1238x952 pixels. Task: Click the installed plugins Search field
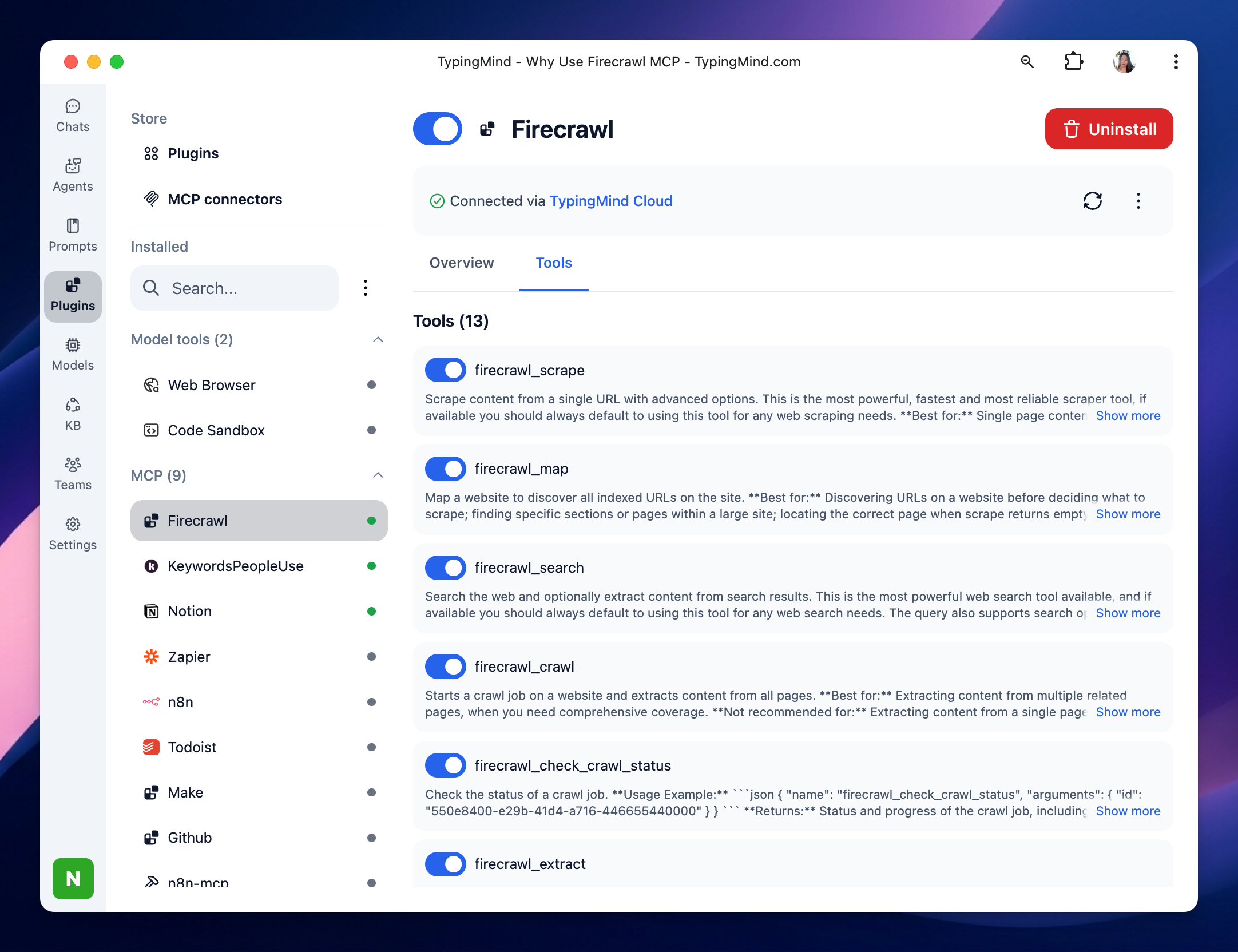[235, 288]
